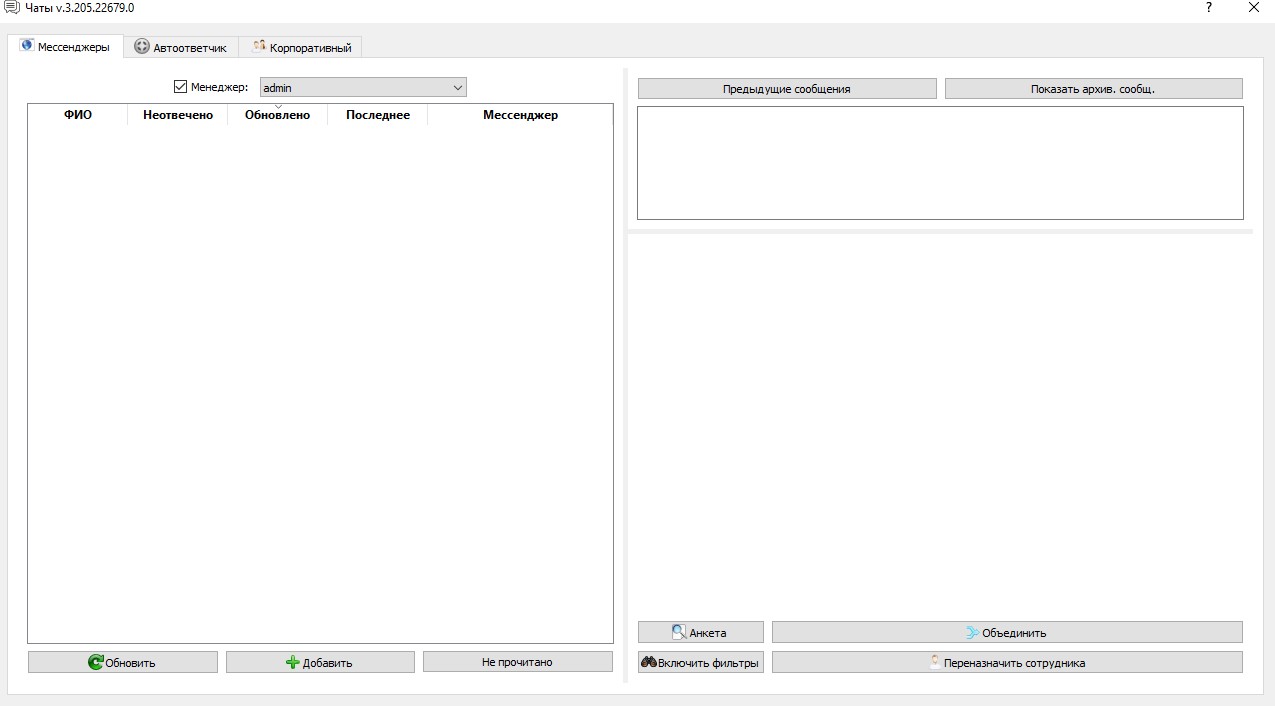Click the Не прочитано button
Image resolution: width=1275 pixels, height=706 pixels.
point(517,662)
